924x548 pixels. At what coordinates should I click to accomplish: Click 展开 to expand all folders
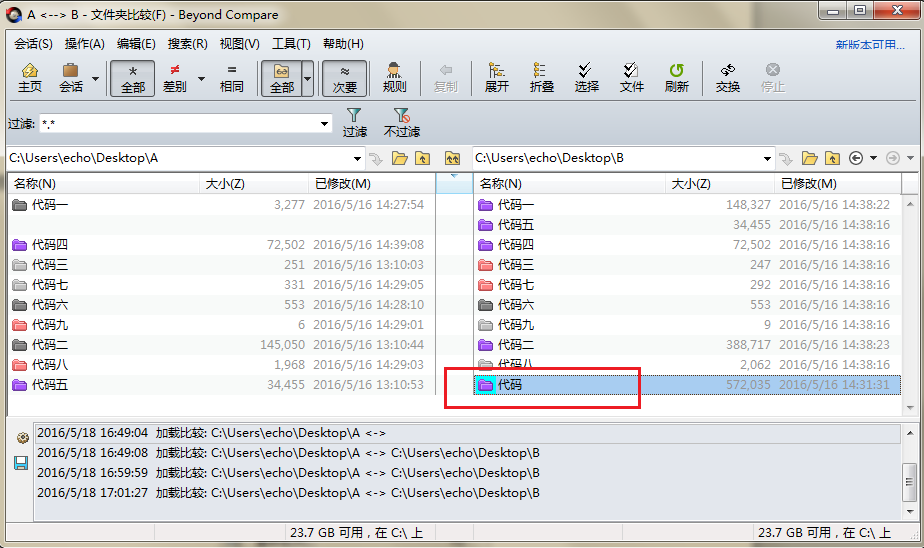coord(497,78)
